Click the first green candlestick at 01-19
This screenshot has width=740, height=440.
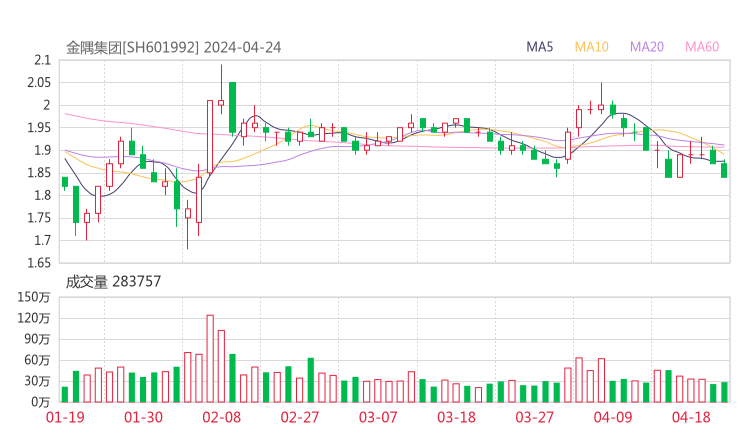pos(65,182)
